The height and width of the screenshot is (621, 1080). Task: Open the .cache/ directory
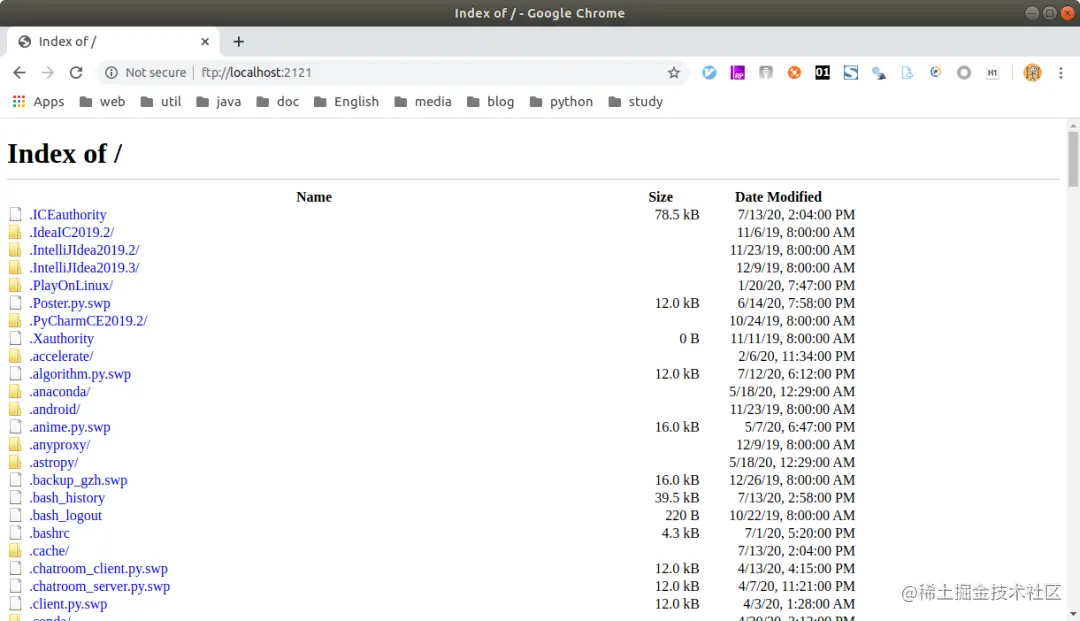tap(49, 551)
